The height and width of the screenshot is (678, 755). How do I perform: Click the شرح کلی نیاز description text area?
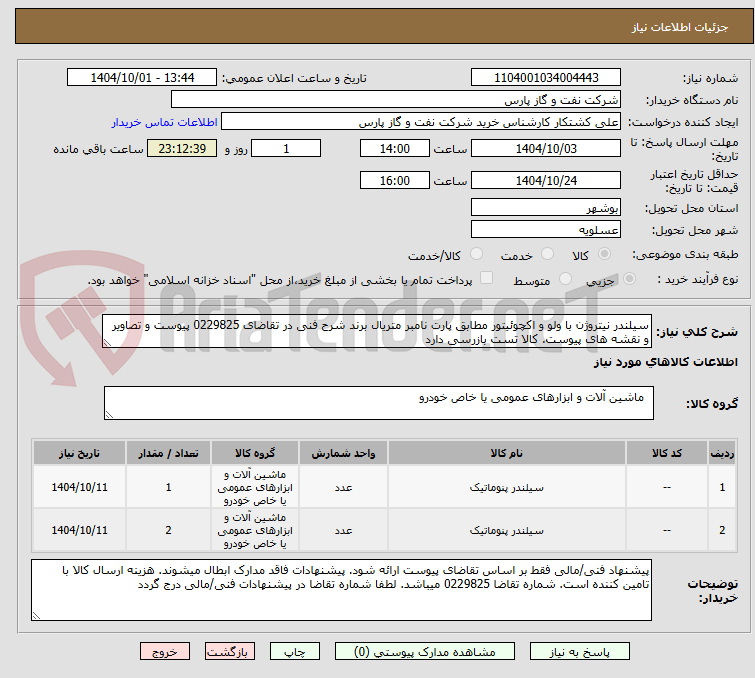[377, 331]
